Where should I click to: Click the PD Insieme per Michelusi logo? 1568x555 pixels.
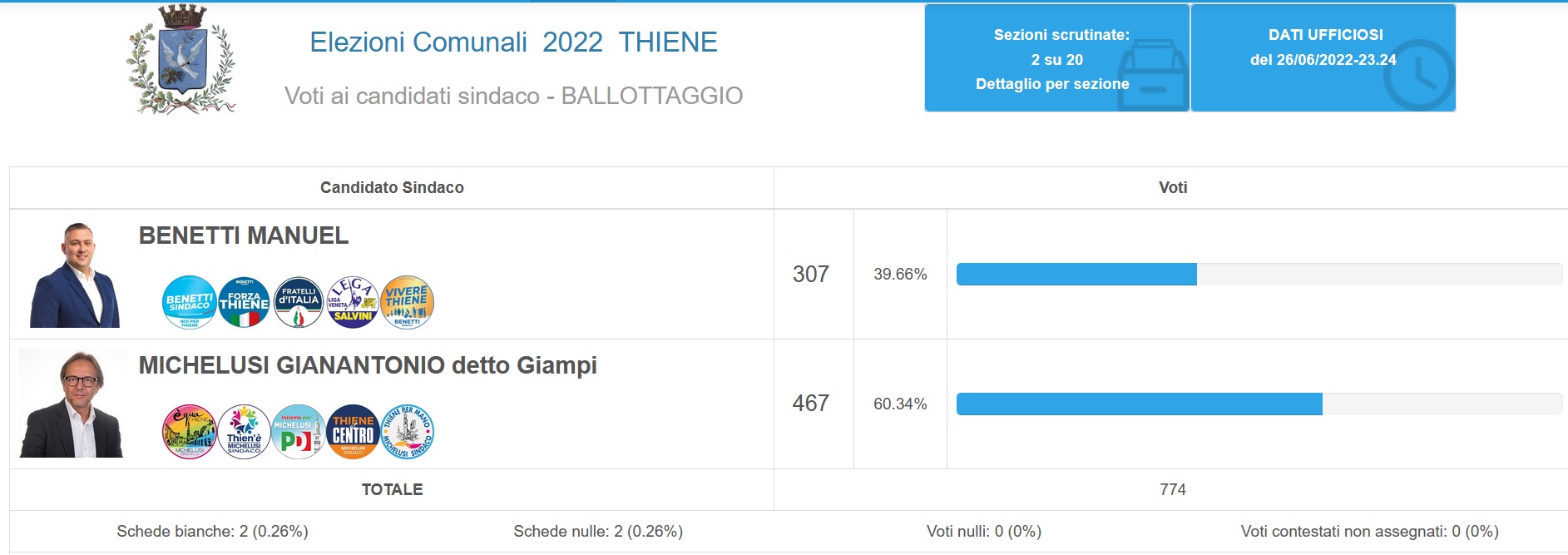coord(299,432)
